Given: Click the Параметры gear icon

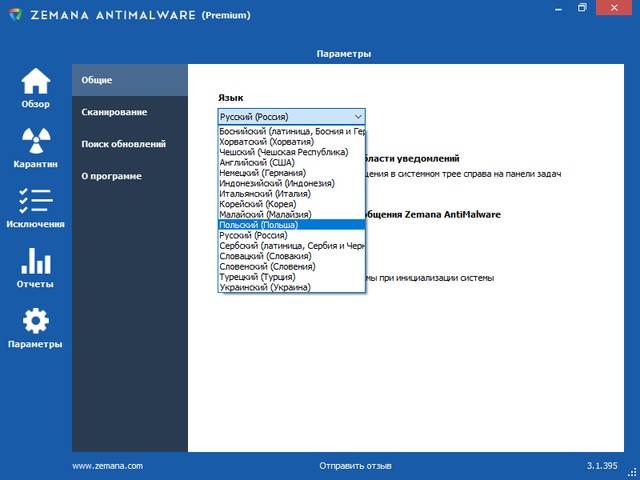Looking at the screenshot, I should click(x=35, y=322).
